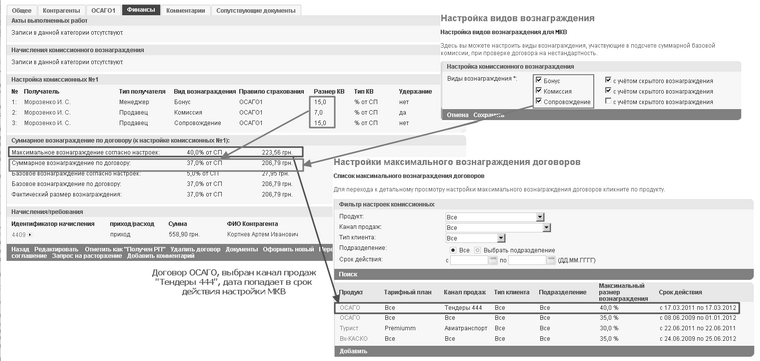This screenshot has width=760, height=361.
Task: Click Поиск to apply the filter
Action: pyautogui.click(x=348, y=274)
